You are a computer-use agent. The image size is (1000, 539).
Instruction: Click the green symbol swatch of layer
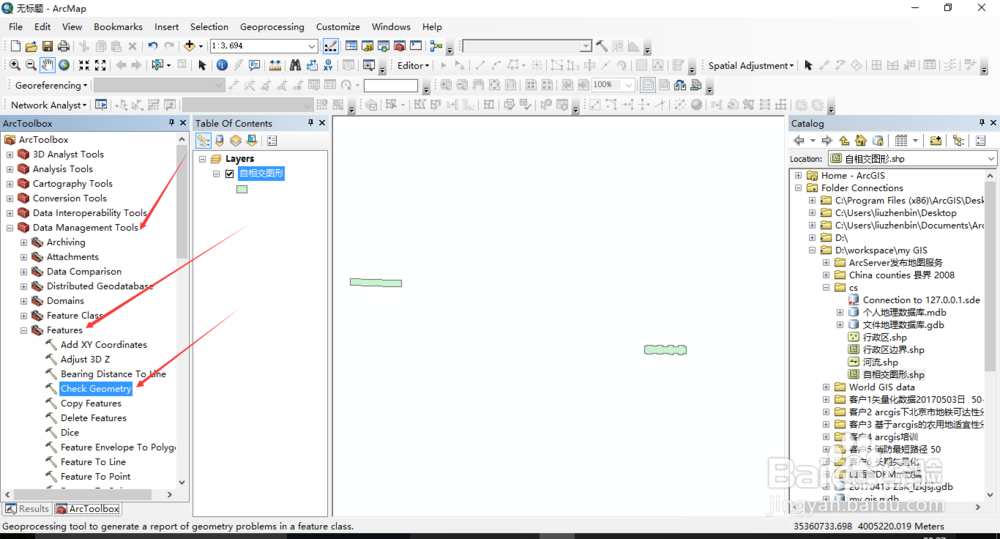(x=242, y=189)
